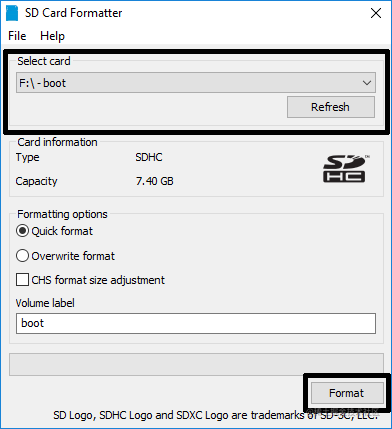Click the SD Card Formatter title bar icon
The height and width of the screenshot is (429, 392).
pyautogui.click(x=12, y=13)
